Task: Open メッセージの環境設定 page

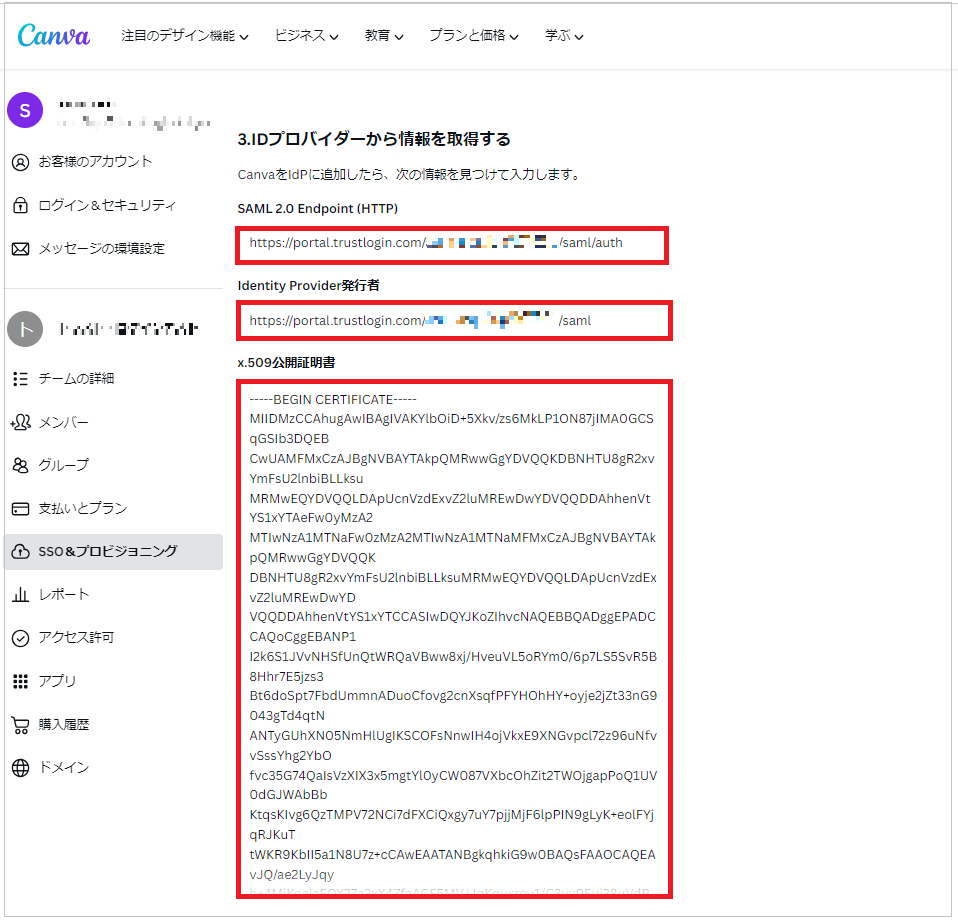Action: click(x=101, y=249)
